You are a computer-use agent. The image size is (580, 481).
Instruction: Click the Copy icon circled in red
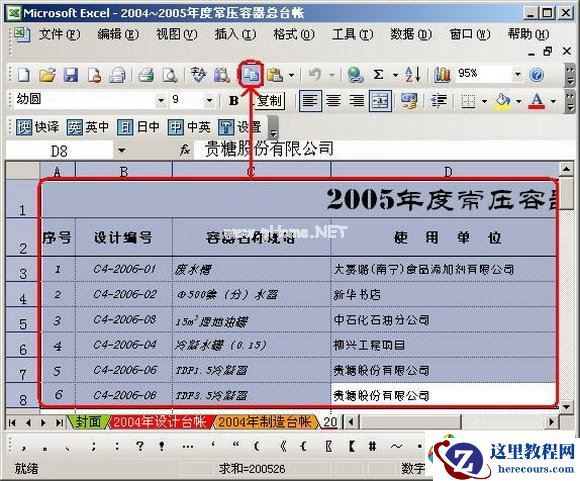pyautogui.click(x=251, y=75)
